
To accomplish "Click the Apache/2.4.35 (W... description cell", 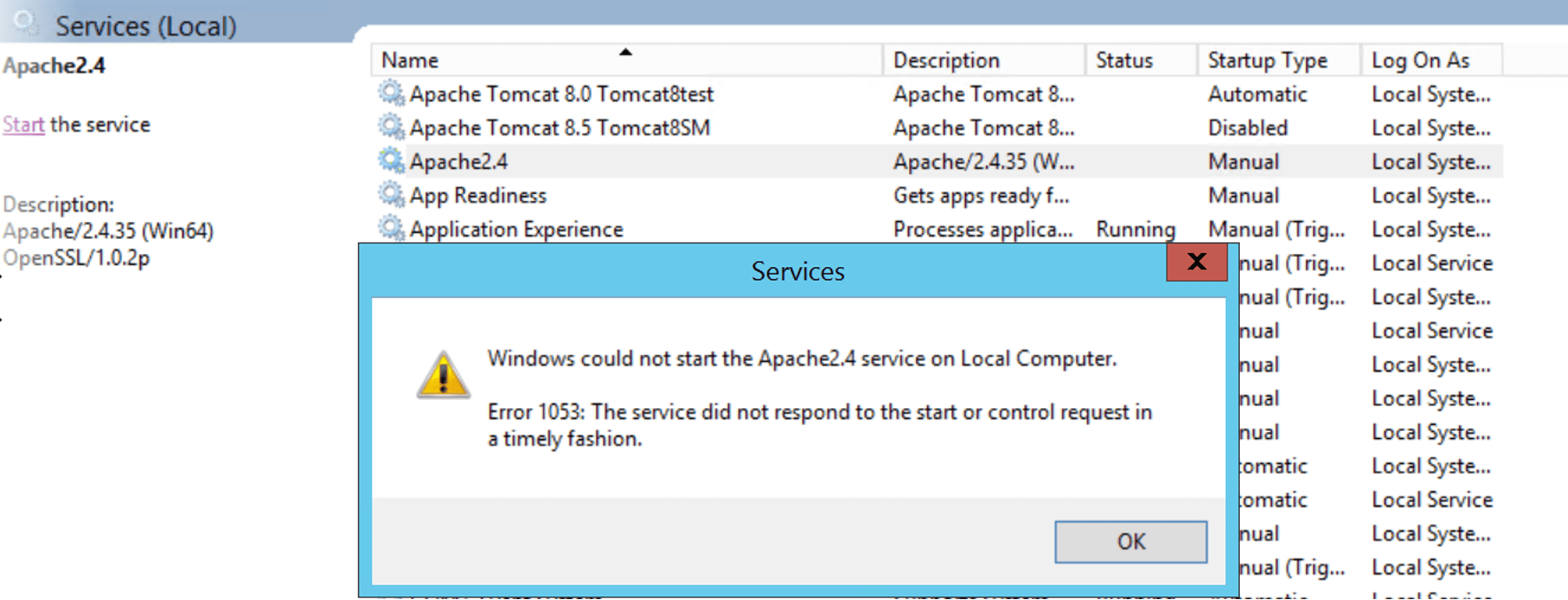I will [983, 161].
